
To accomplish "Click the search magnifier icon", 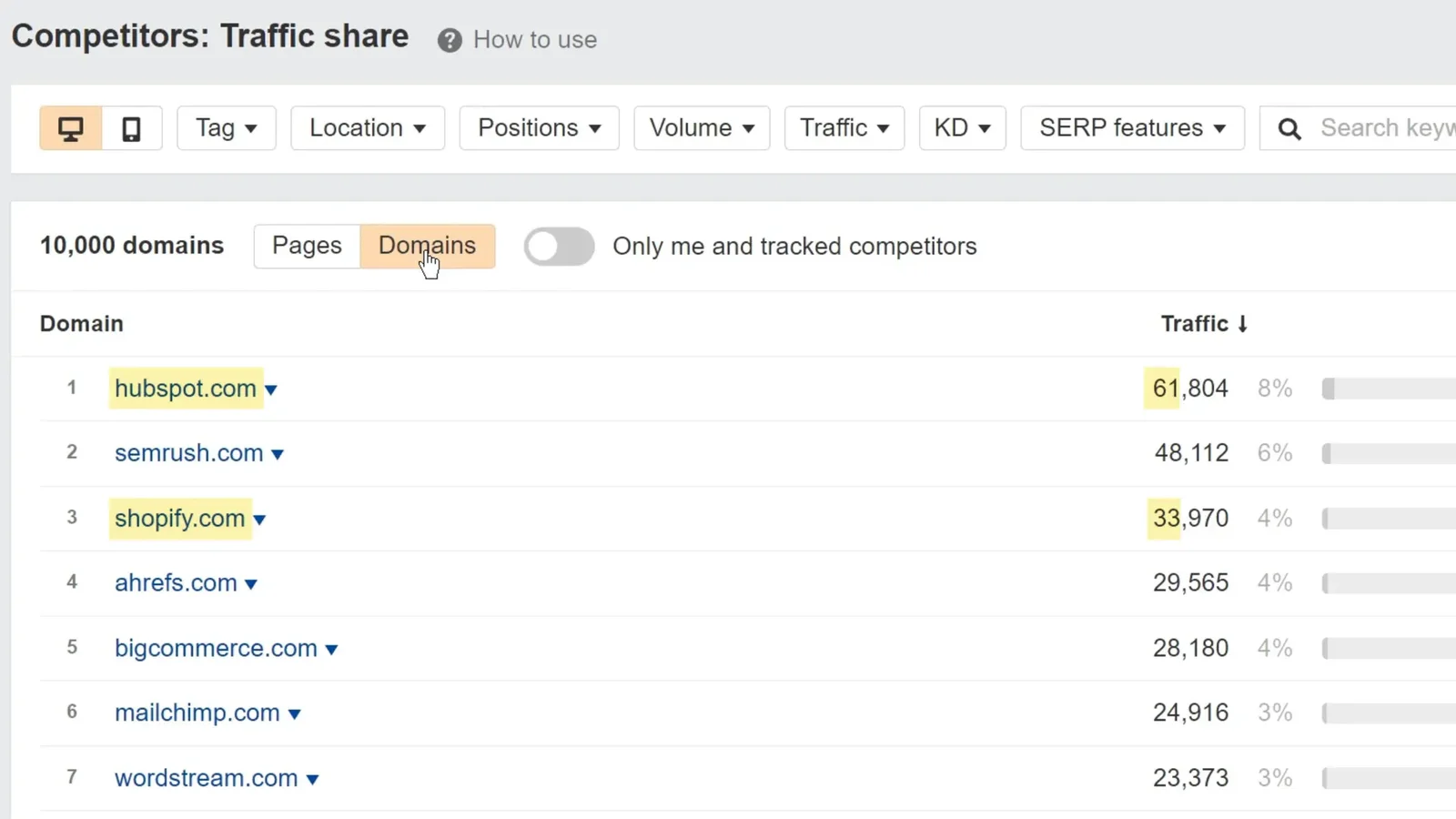I will point(1289,129).
